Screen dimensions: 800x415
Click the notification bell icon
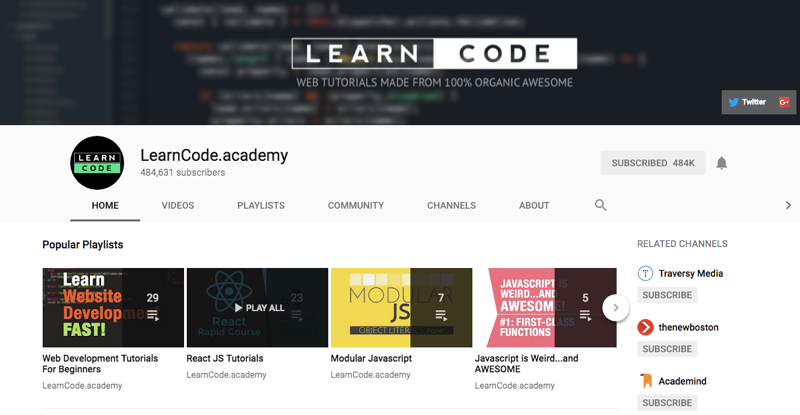point(721,163)
